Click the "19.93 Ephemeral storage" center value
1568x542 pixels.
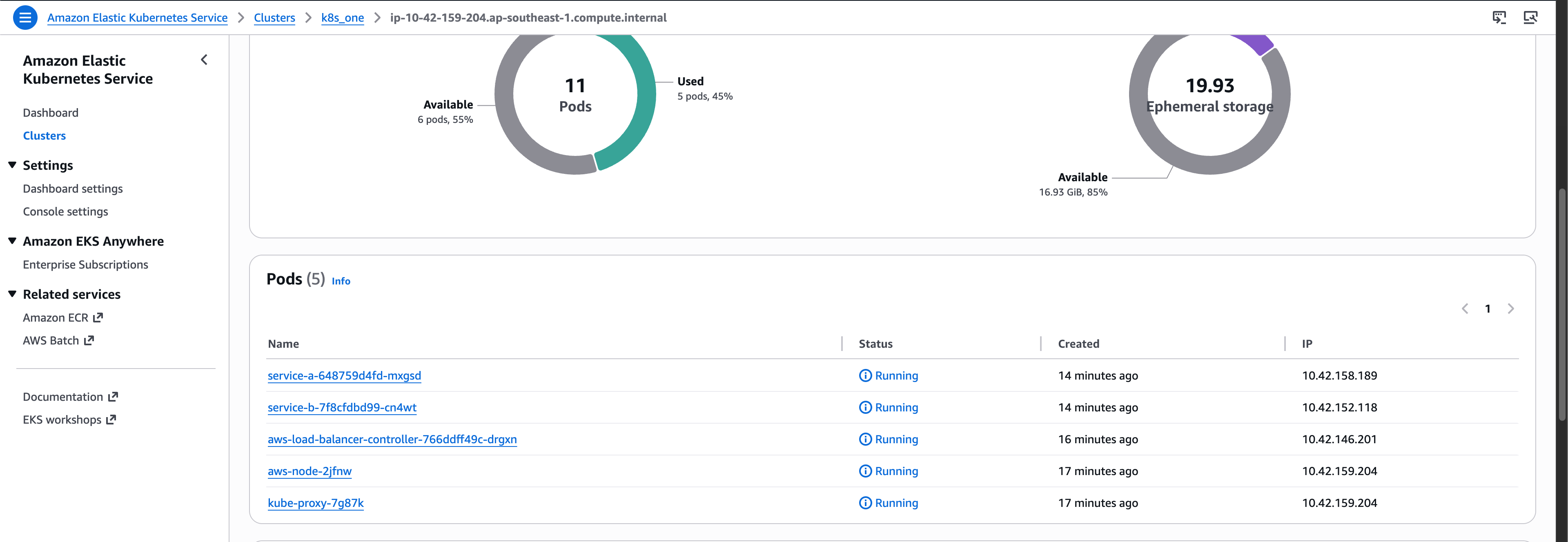1210,96
